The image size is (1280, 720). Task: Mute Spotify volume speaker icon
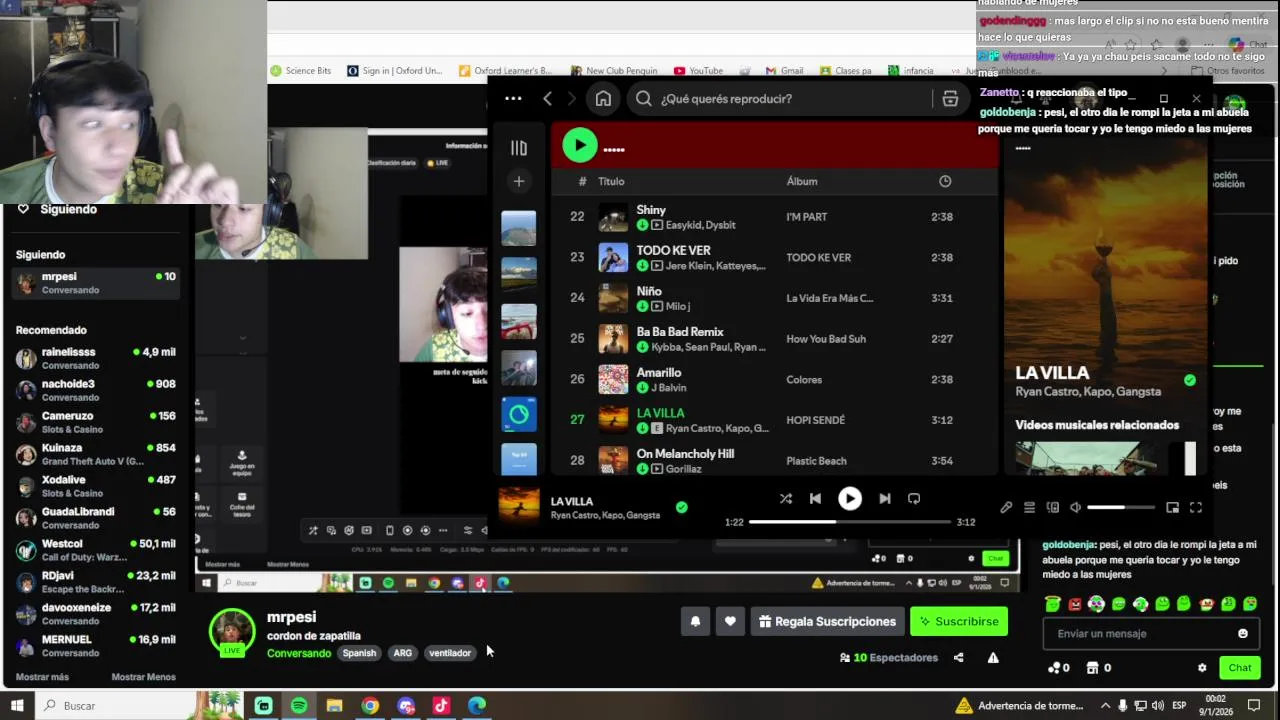(1076, 507)
